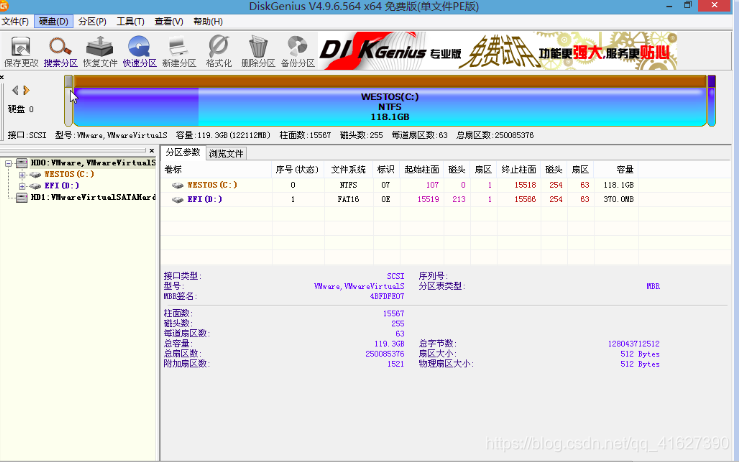Open the 工具(T) menu

click(x=131, y=22)
